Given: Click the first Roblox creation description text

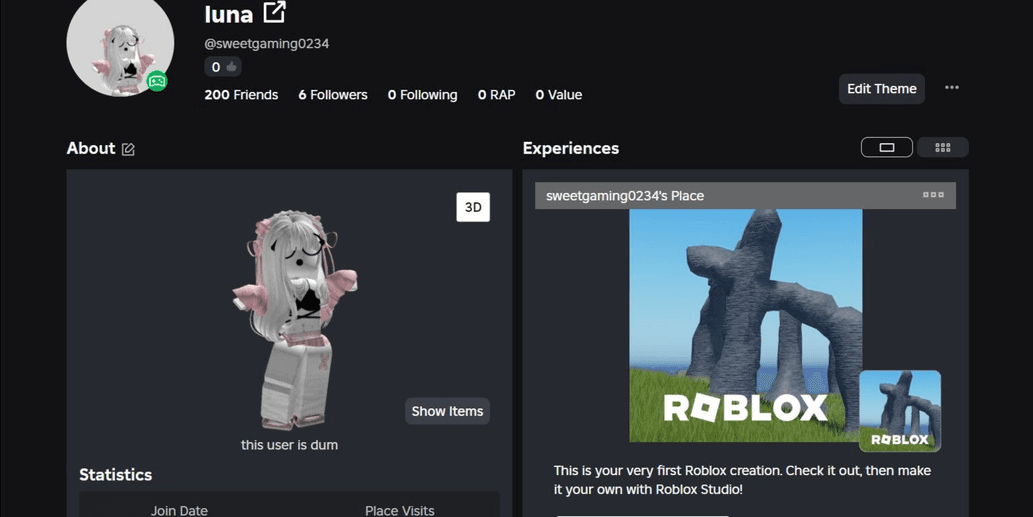Looking at the screenshot, I should 742,480.
